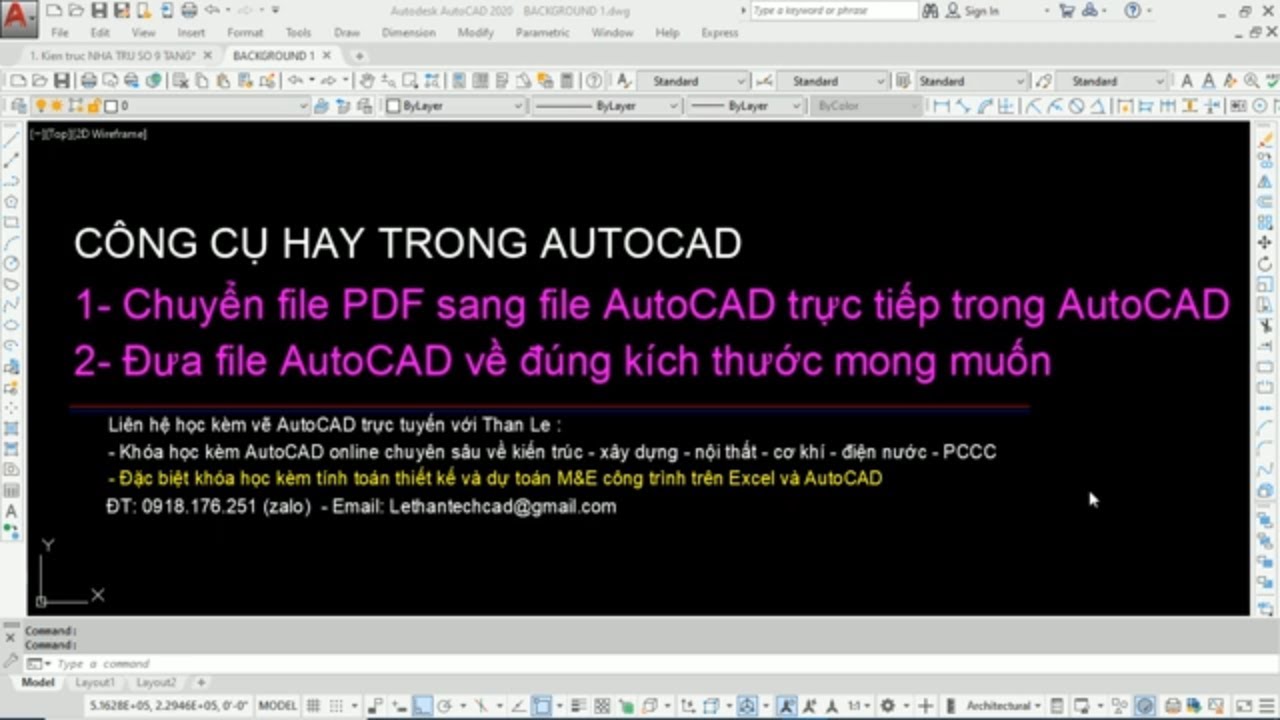Open Layer Properties Manager icon
The width and height of the screenshot is (1280, 720).
pyautogui.click(x=18, y=106)
